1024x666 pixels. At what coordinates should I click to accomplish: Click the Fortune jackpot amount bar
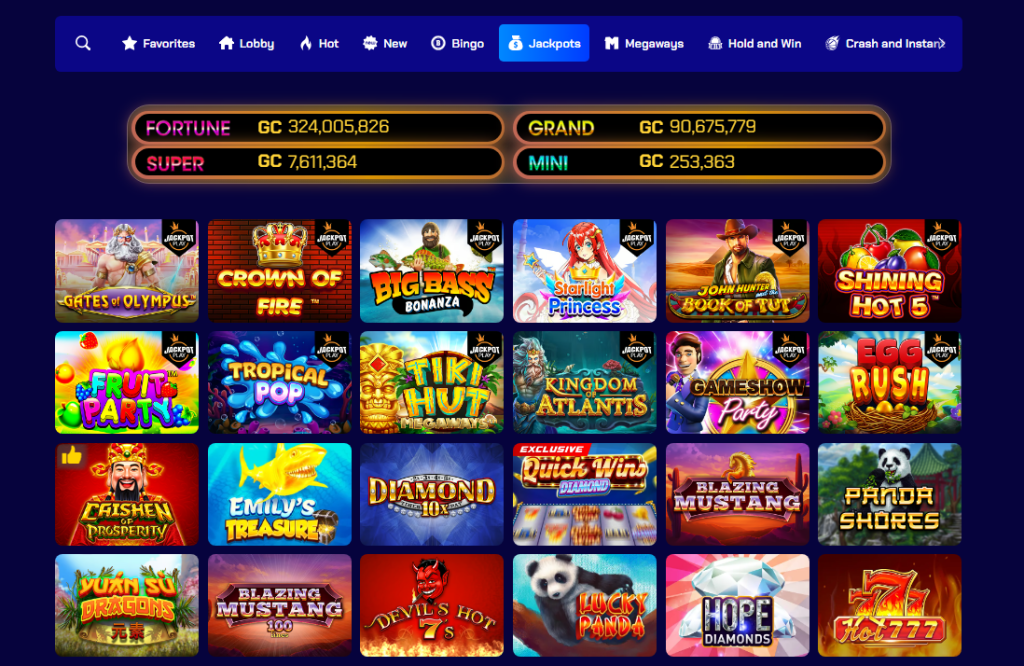click(318, 127)
